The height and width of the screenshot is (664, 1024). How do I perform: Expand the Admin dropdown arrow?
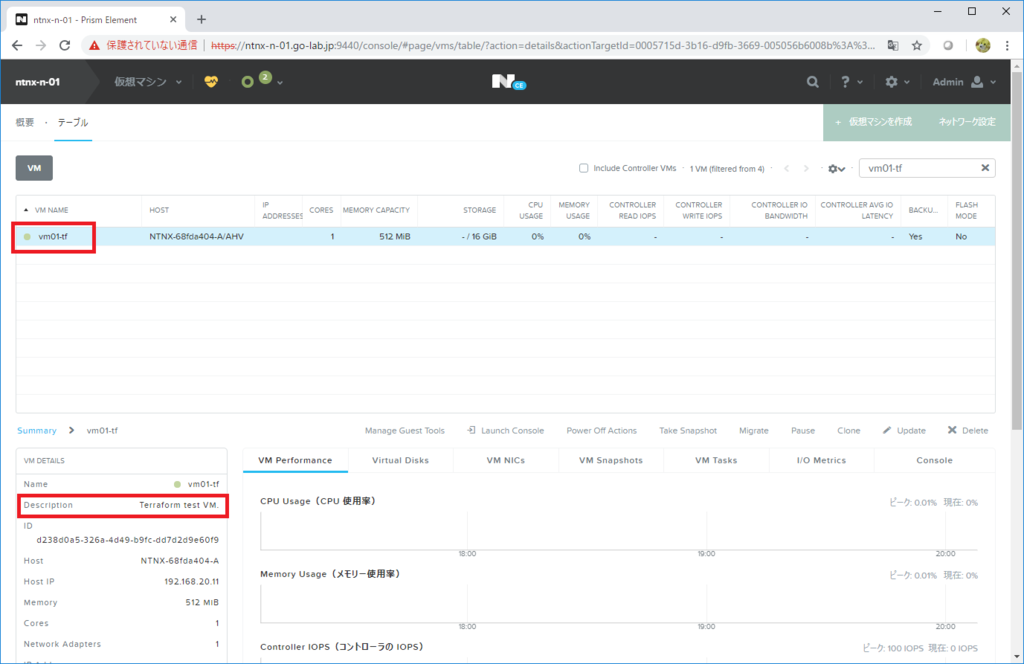coord(993,82)
